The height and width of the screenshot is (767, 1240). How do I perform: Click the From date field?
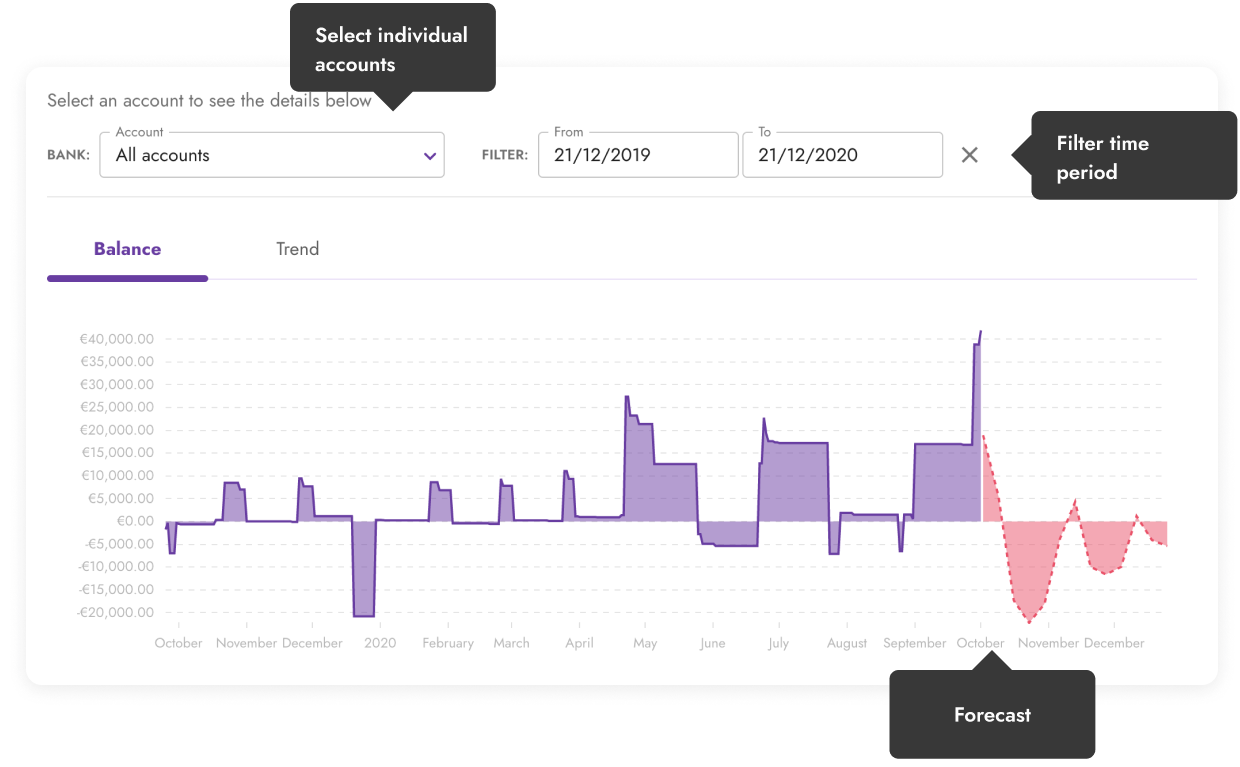click(637, 155)
